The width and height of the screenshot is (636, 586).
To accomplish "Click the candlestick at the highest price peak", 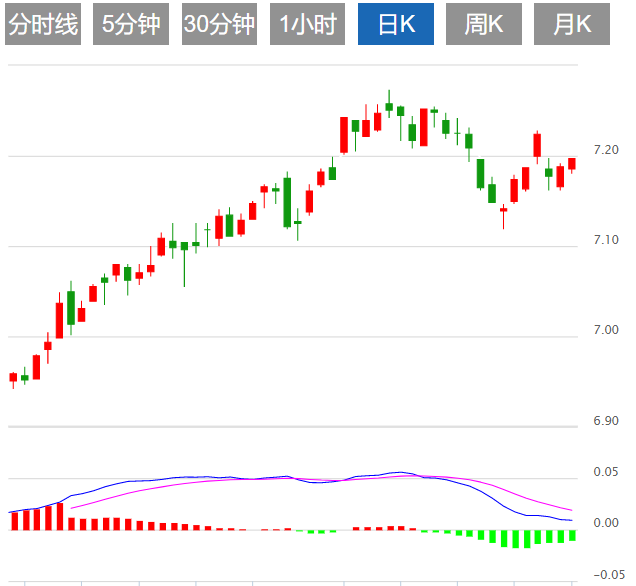I will [389, 105].
